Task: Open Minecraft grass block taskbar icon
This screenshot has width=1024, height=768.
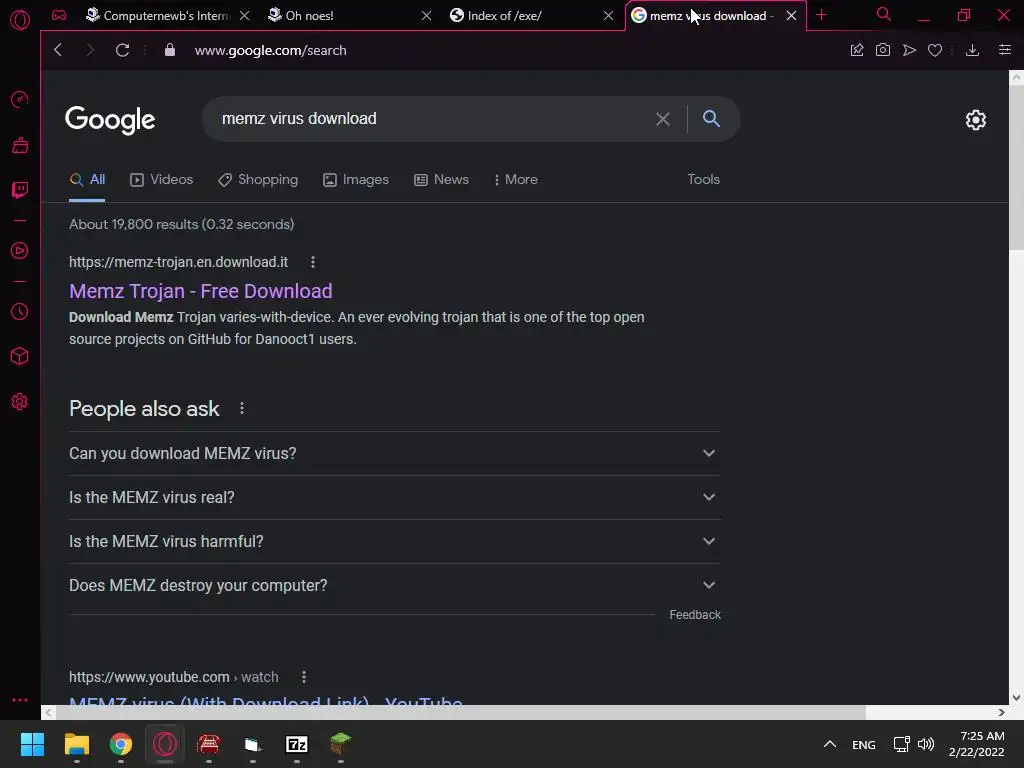Action: pos(340,744)
